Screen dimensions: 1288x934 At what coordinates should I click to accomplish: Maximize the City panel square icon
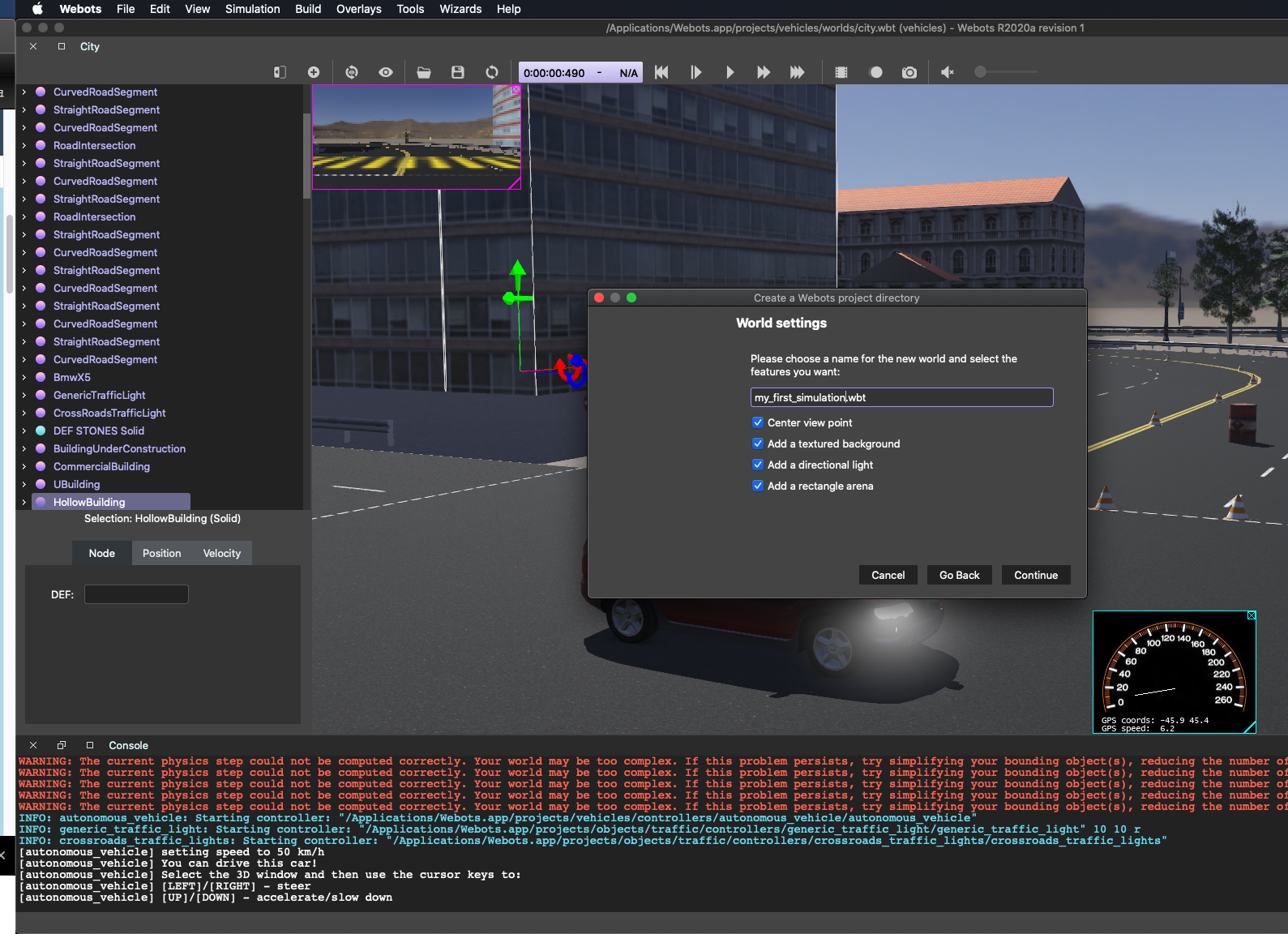[62, 46]
